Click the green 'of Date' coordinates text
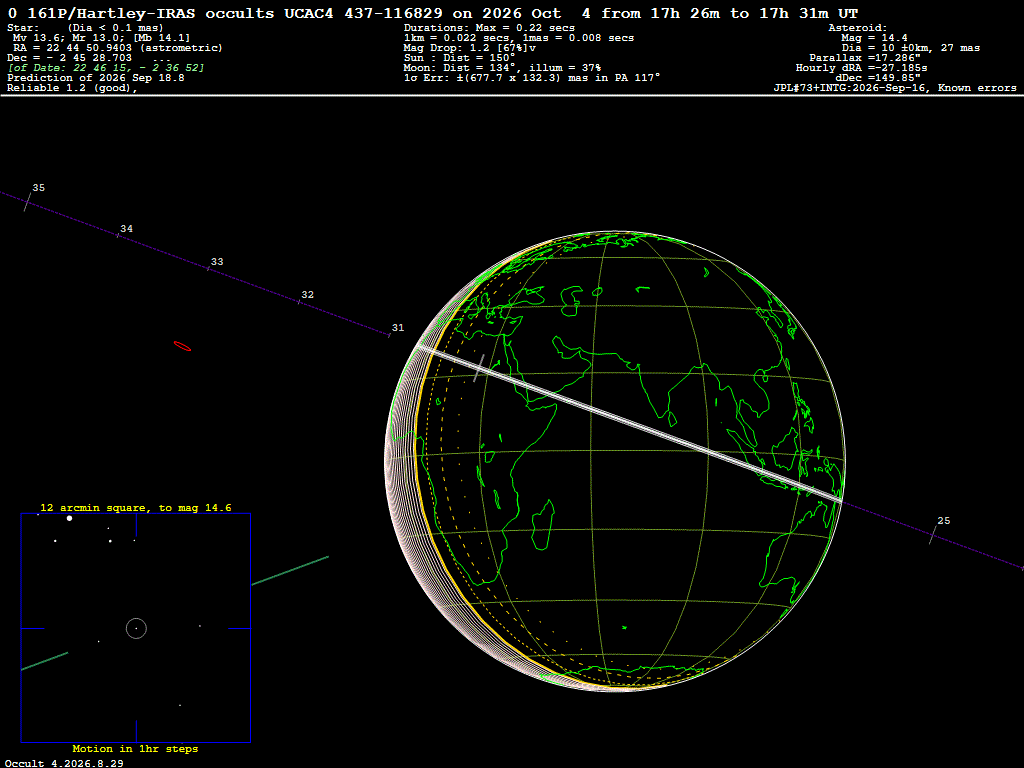 [106, 68]
